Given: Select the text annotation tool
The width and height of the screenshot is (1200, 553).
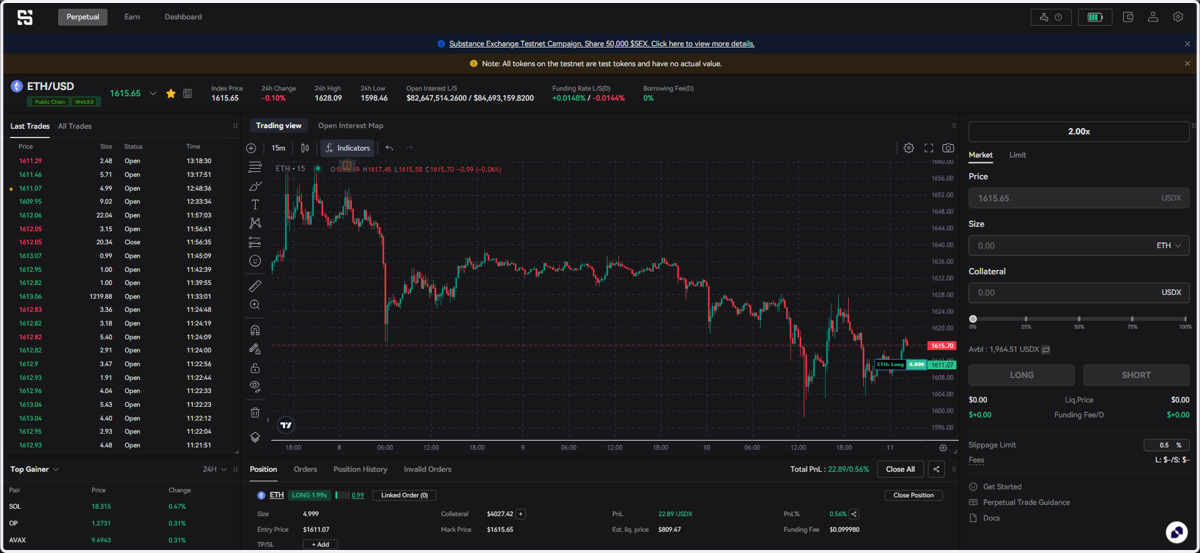Looking at the screenshot, I should pyautogui.click(x=255, y=204).
